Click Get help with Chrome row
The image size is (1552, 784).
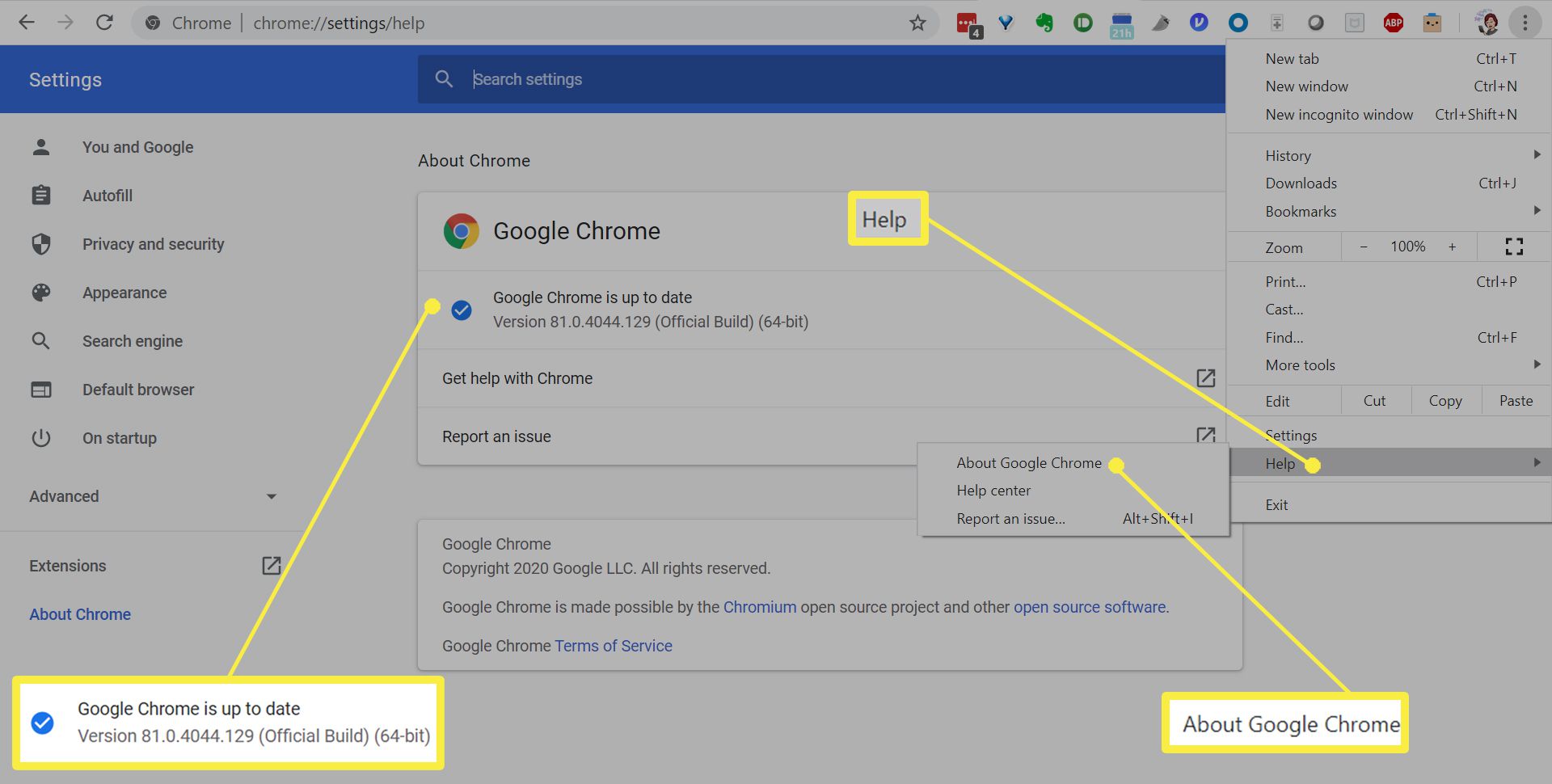point(821,378)
